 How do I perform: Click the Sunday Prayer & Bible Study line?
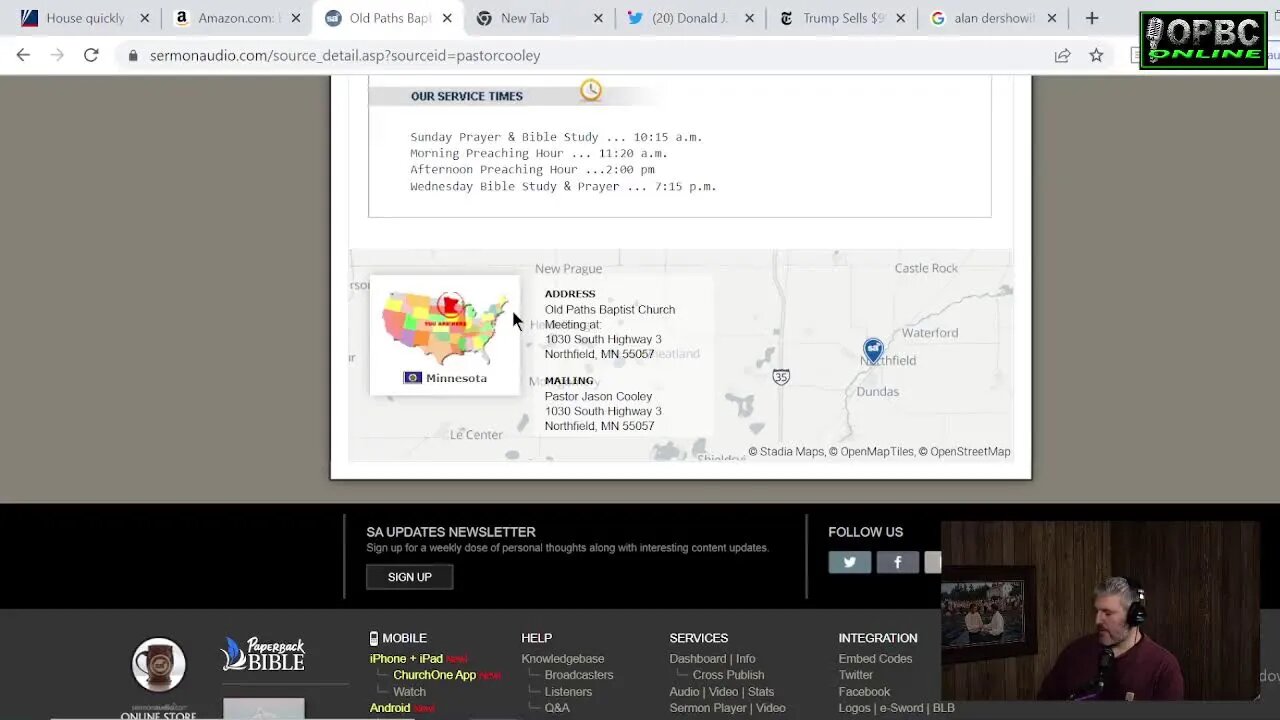[556, 137]
